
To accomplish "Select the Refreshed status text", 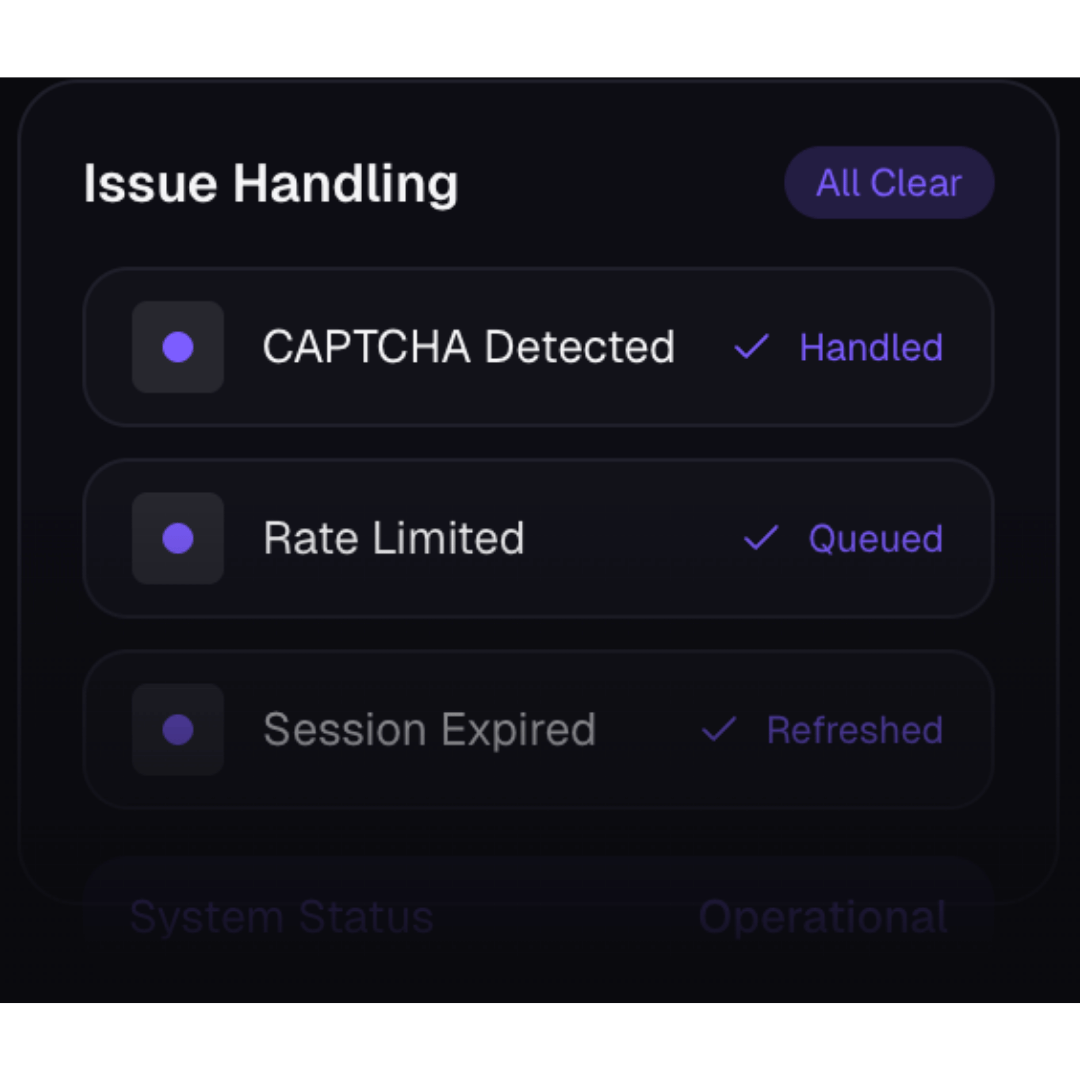I will pyautogui.click(x=854, y=729).
